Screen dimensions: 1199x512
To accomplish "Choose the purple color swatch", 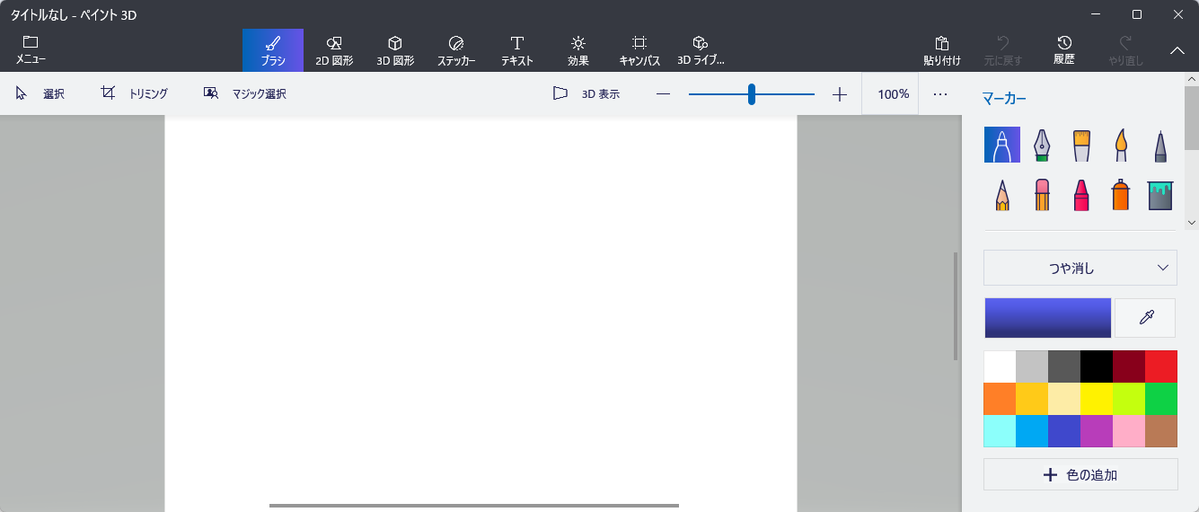I will pos(1097,430).
